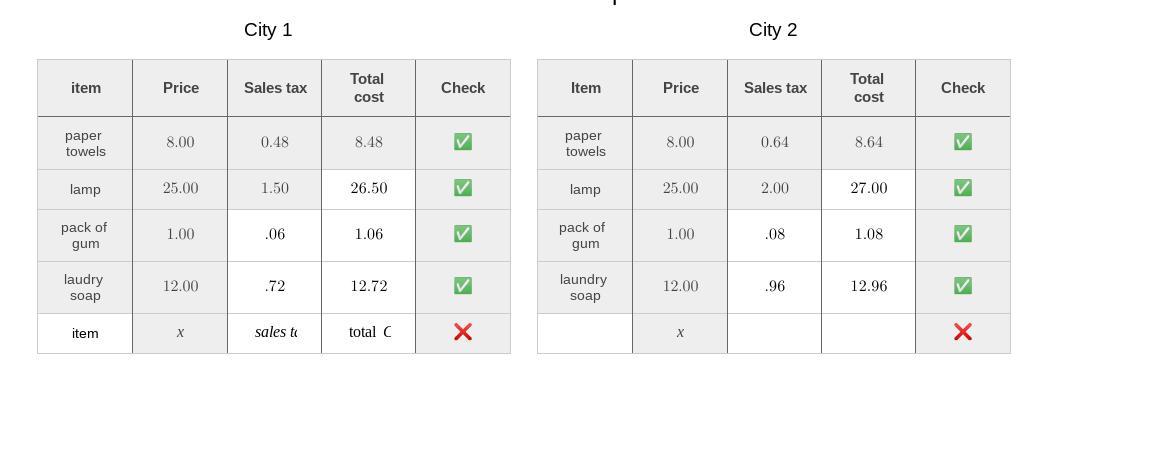The image size is (1155, 449).
Task: Click the red X in City 2 table
Action: pyautogui.click(x=963, y=332)
